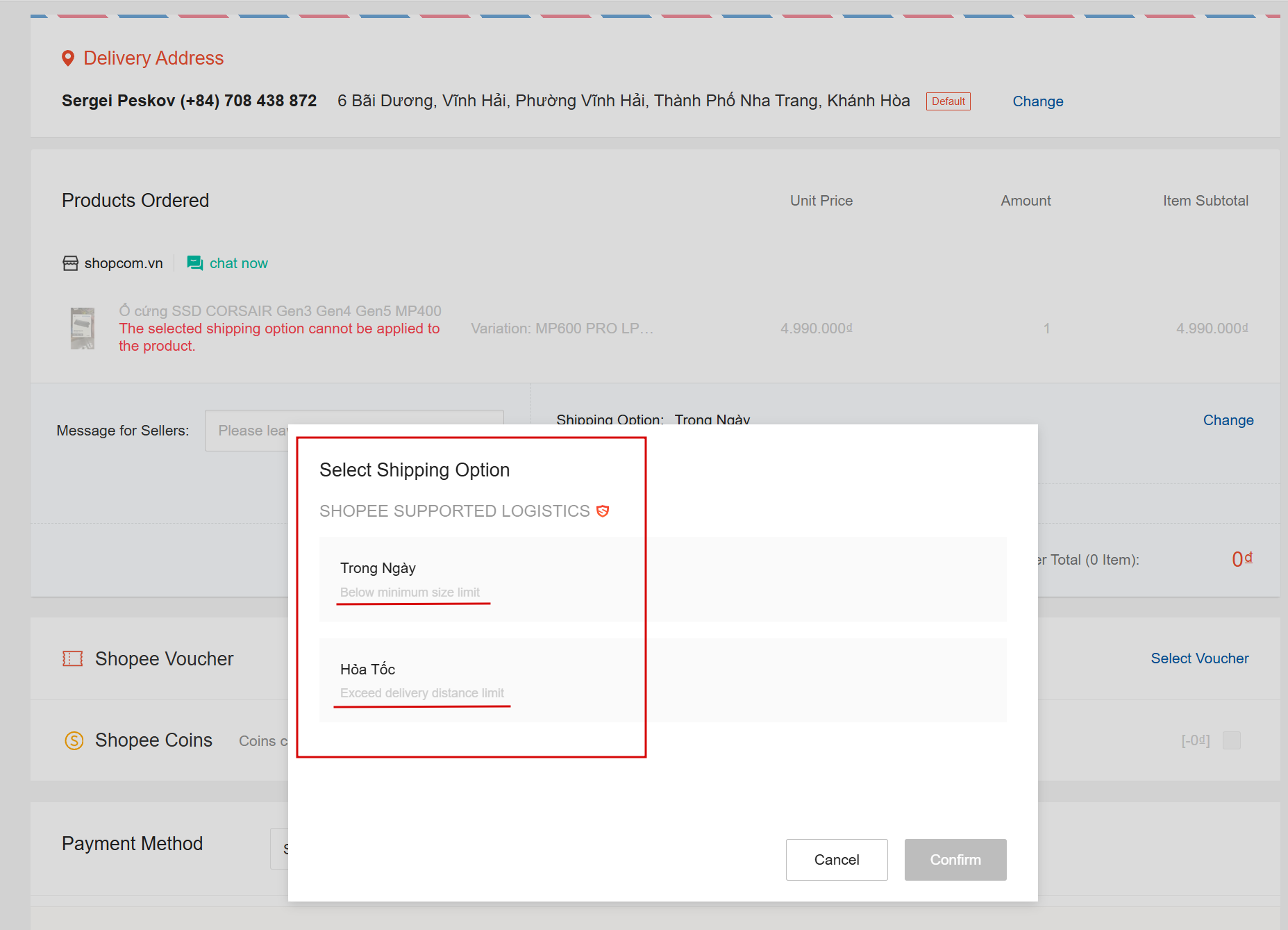Change the delivery address
Image resolution: width=1288 pixels, height=930 pixels.
(1038, 101)
